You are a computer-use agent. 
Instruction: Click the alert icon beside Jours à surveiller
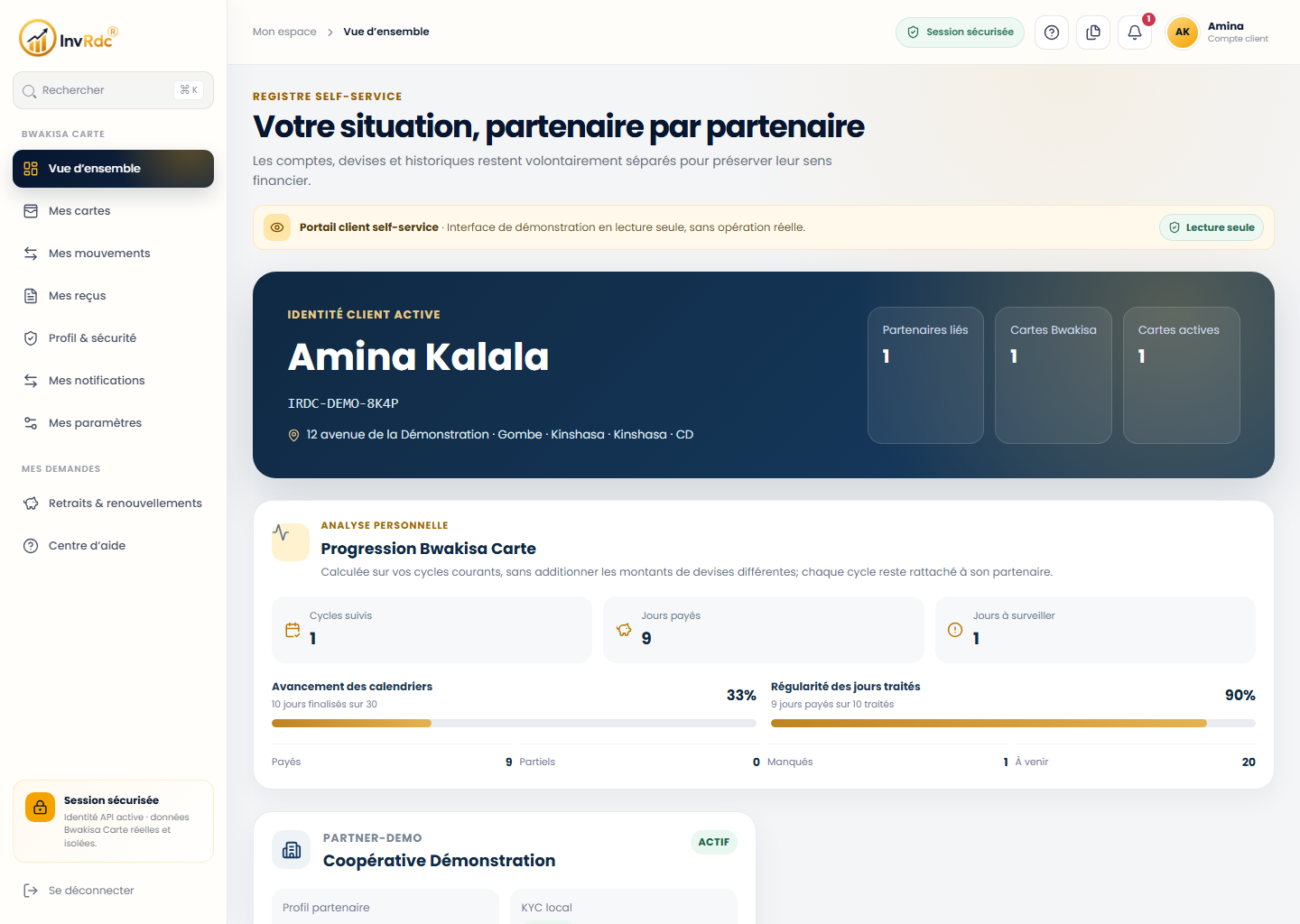955,630
